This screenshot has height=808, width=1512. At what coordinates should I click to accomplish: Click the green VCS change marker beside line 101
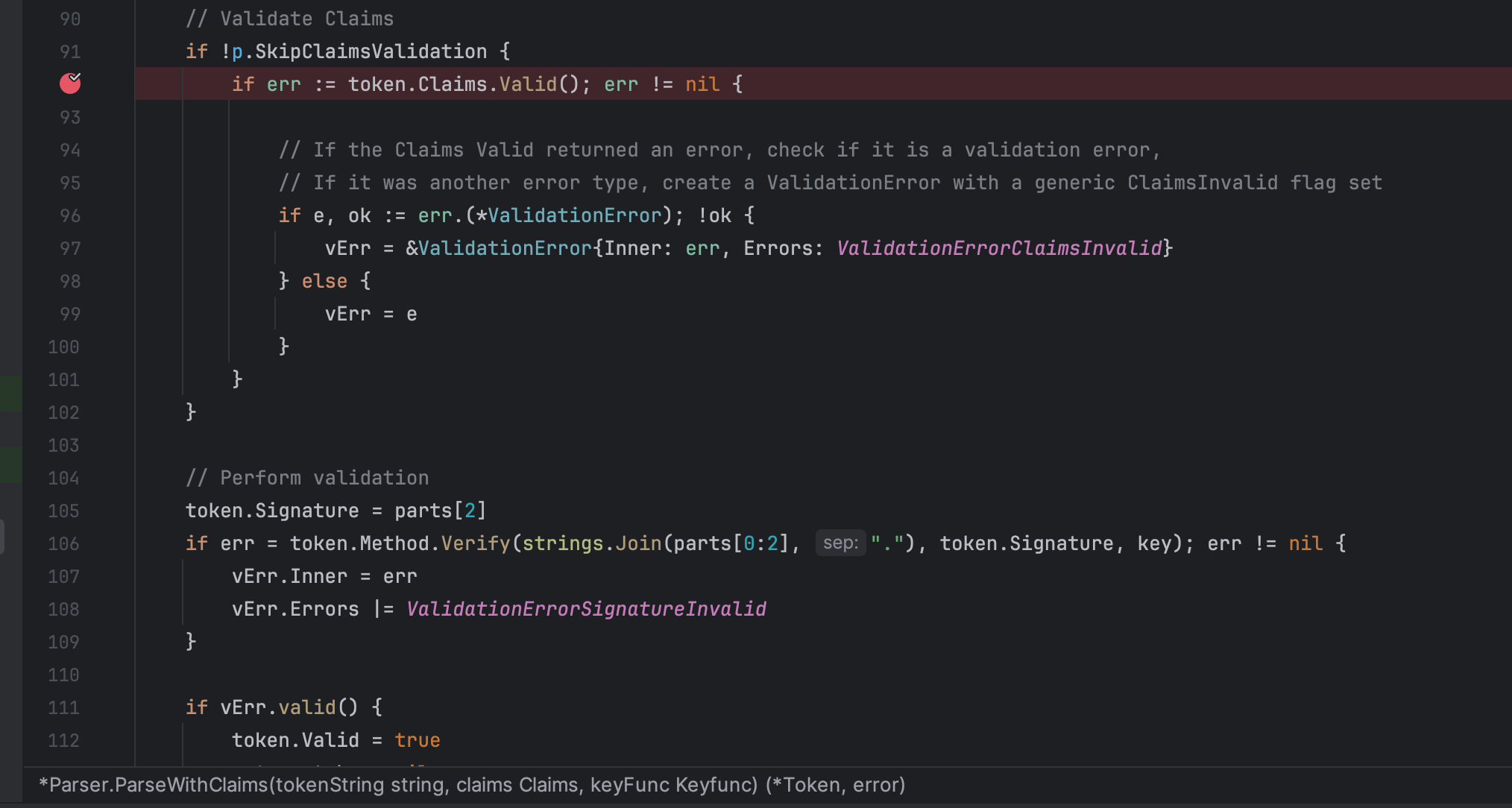pos(11,394)
